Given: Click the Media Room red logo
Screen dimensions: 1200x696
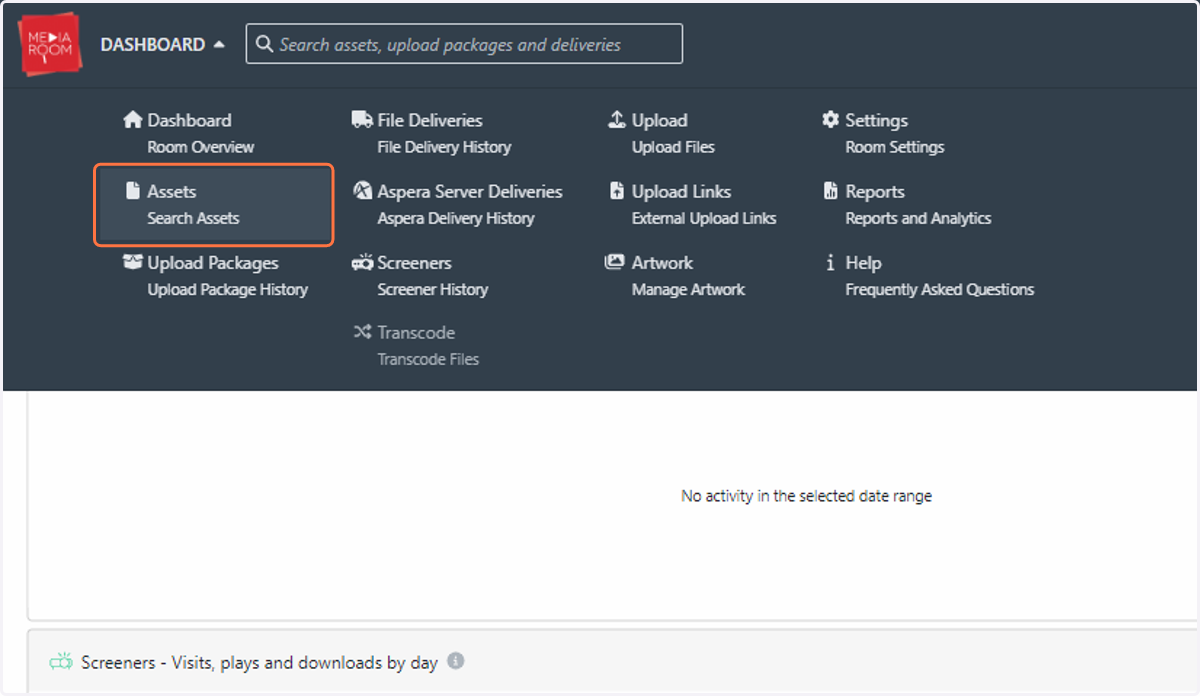Looking at the screenshot, I should click(51, 44).
